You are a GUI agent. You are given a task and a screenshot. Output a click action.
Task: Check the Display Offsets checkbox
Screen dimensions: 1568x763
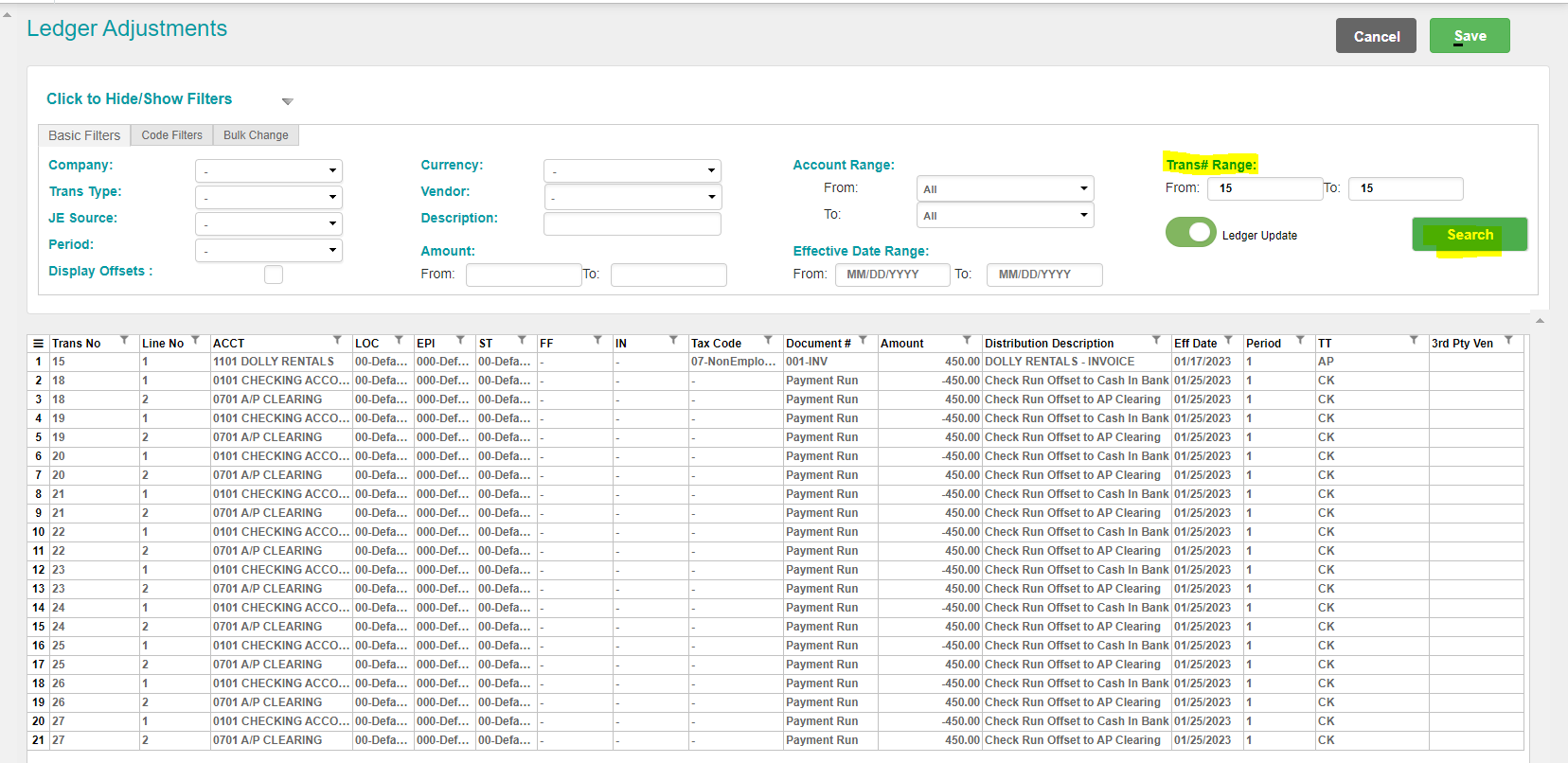coord(274,275)
